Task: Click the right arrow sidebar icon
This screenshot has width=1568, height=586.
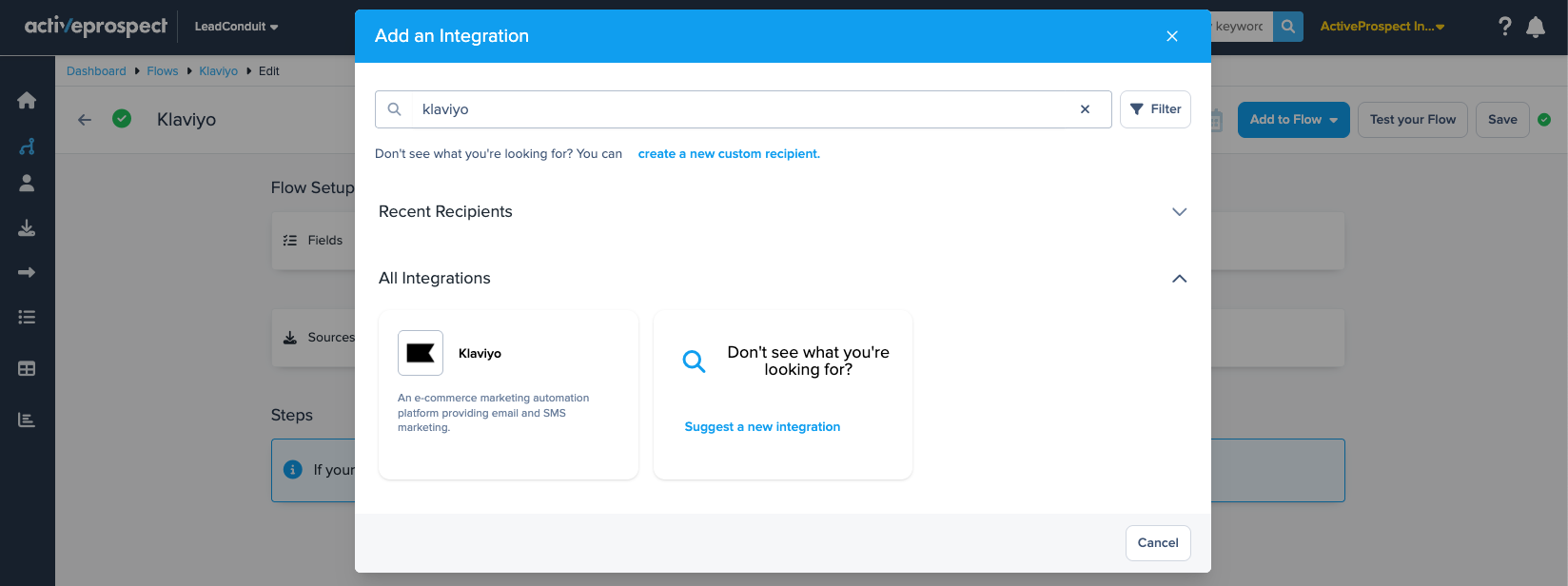Action: pyautogui.click(x=27, y=273)
